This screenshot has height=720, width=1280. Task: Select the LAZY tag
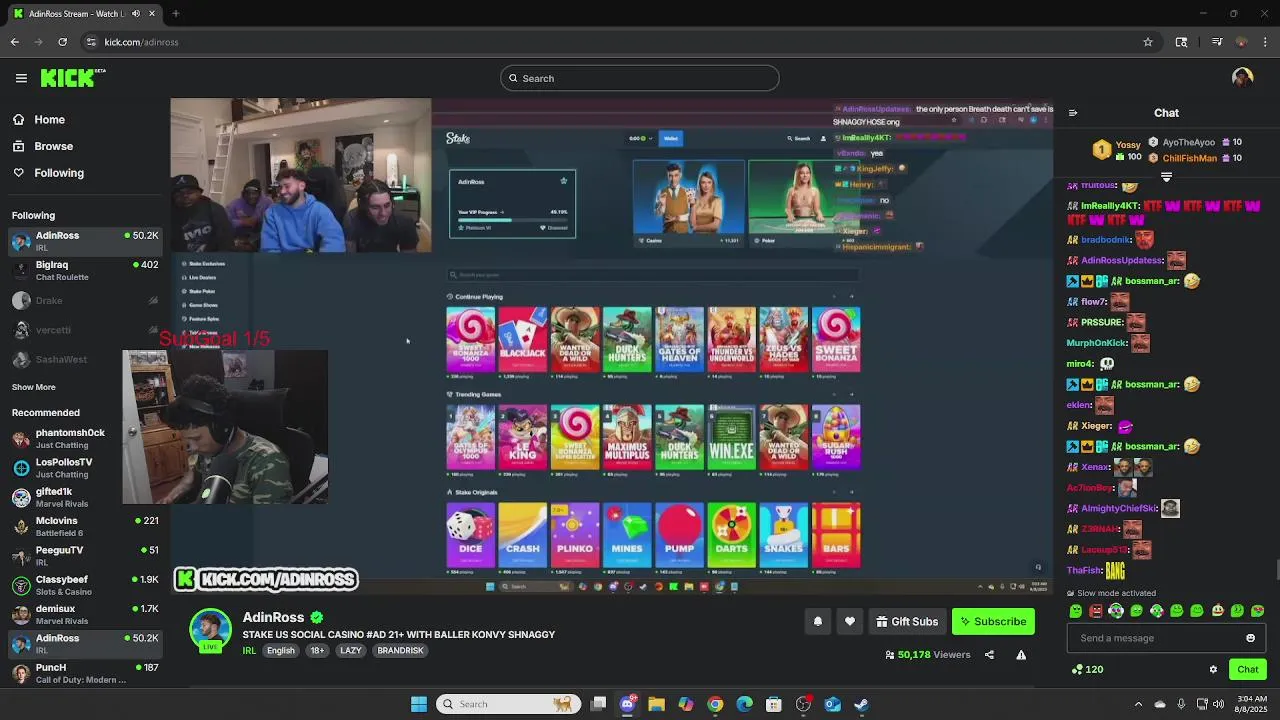[x=351, y=650]
